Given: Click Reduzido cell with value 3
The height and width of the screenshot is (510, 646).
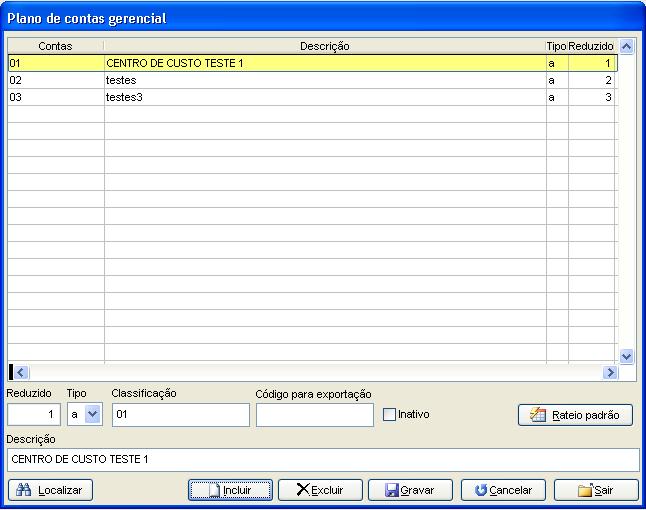Looking at the screenshot, I should (591, 97).
